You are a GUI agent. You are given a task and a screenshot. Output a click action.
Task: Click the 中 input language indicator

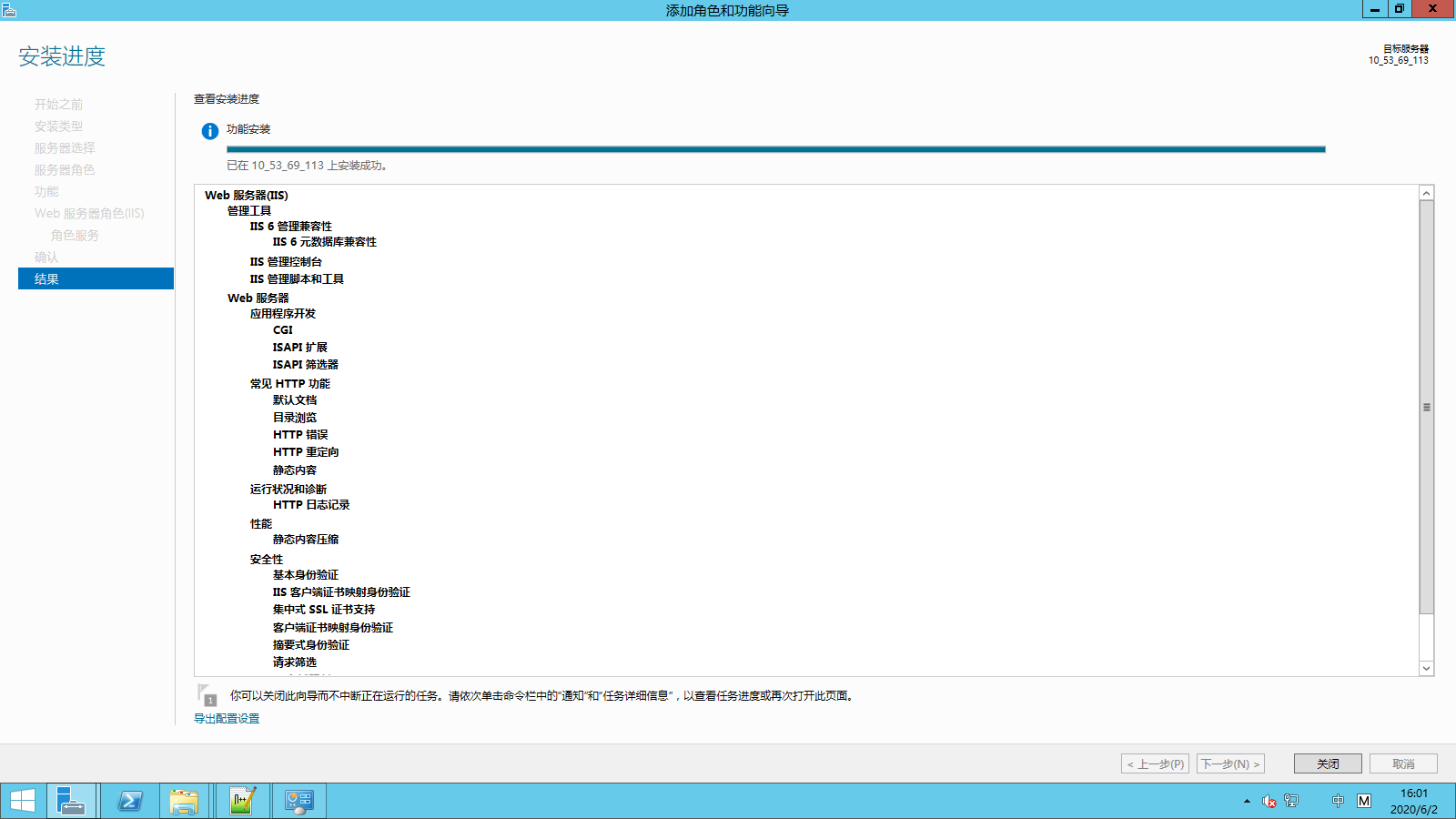[1338, 801]
